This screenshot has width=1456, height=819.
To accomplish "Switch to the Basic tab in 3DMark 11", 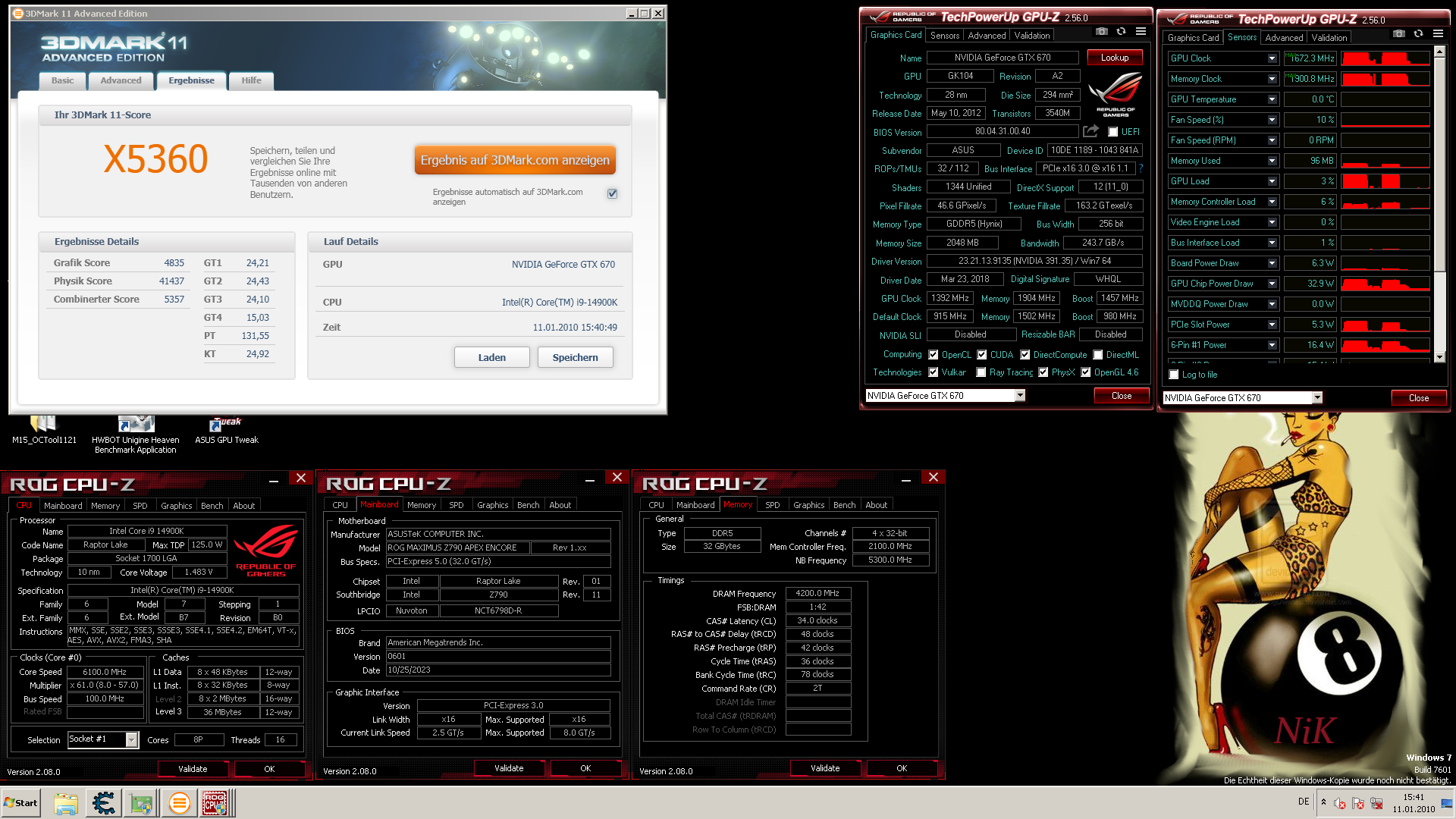I will click(63, 80).
